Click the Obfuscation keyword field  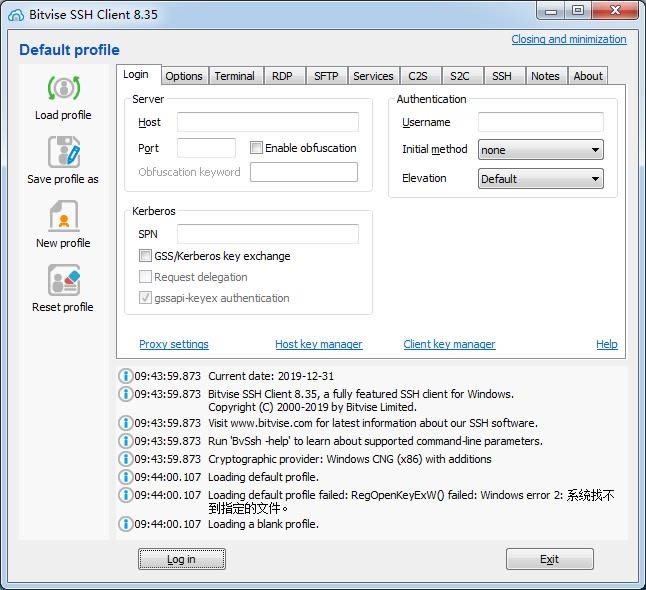pos(304,172)
